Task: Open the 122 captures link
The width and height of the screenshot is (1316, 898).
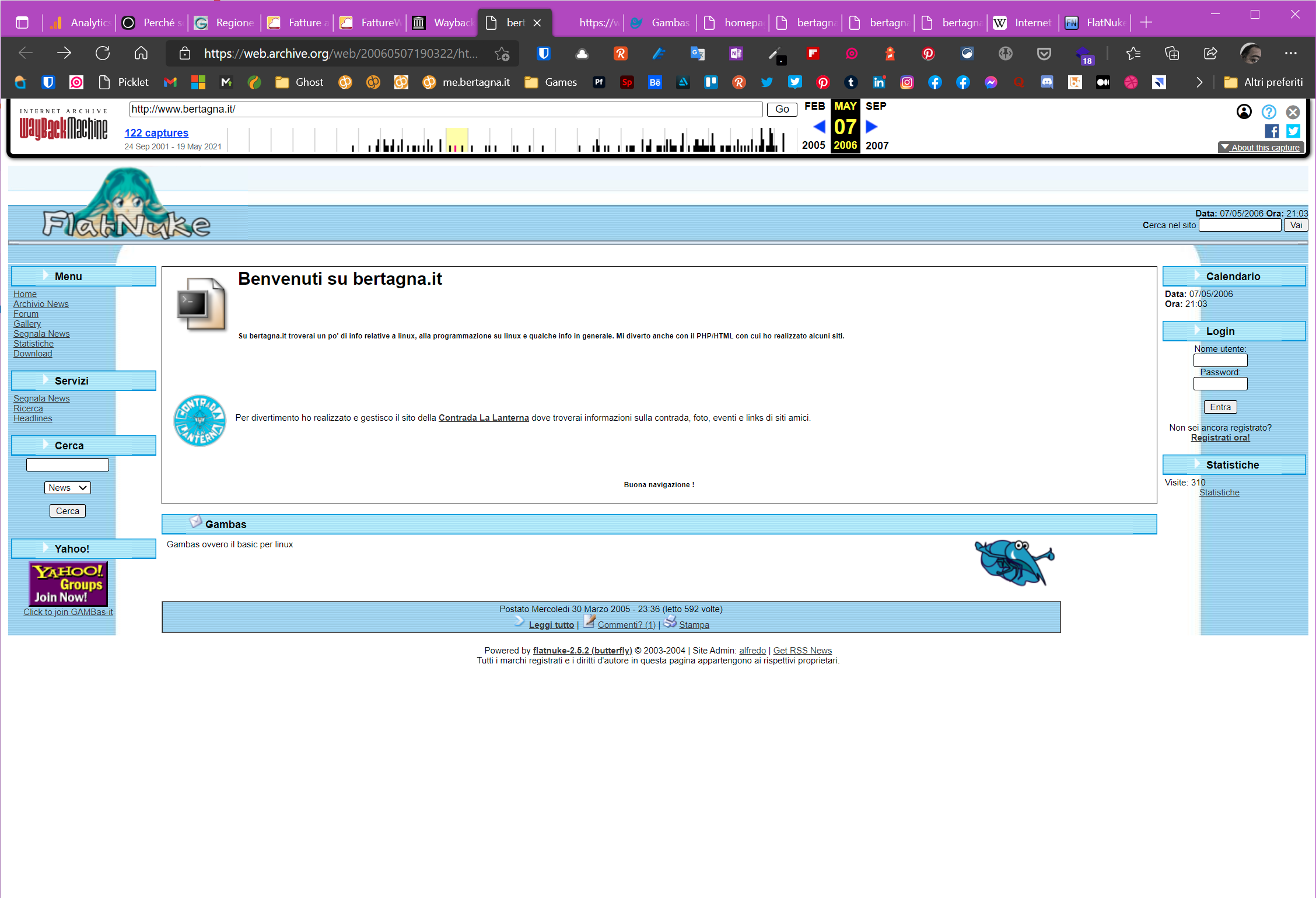Action: click(156, 133)
